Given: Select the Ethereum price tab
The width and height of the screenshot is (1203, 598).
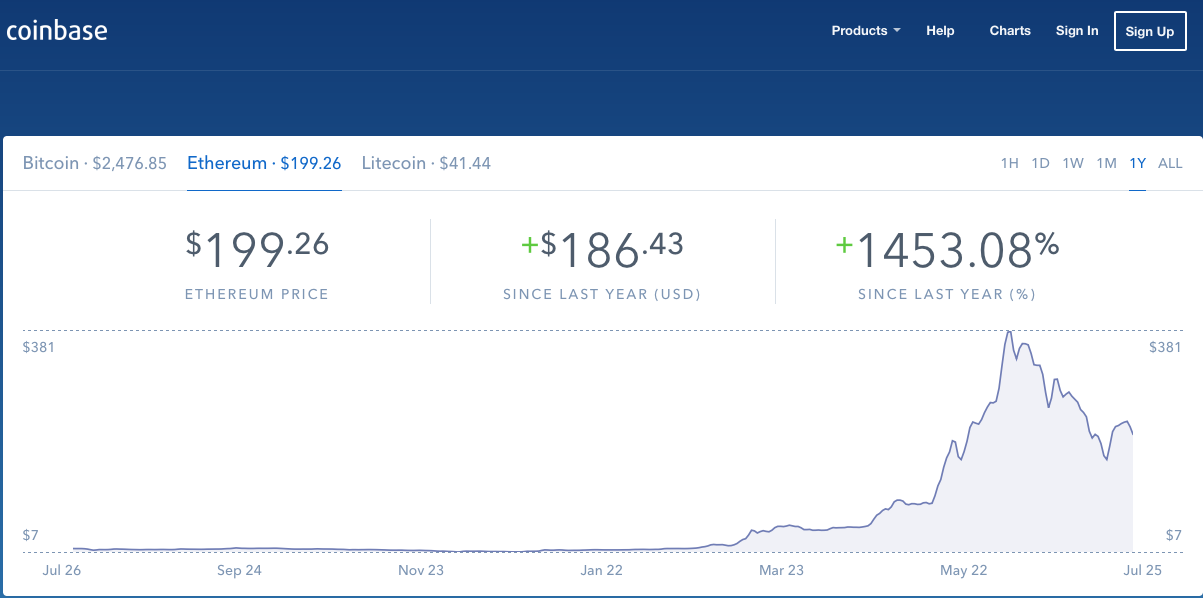Looking at the screenshot, I should pos(264,163).
